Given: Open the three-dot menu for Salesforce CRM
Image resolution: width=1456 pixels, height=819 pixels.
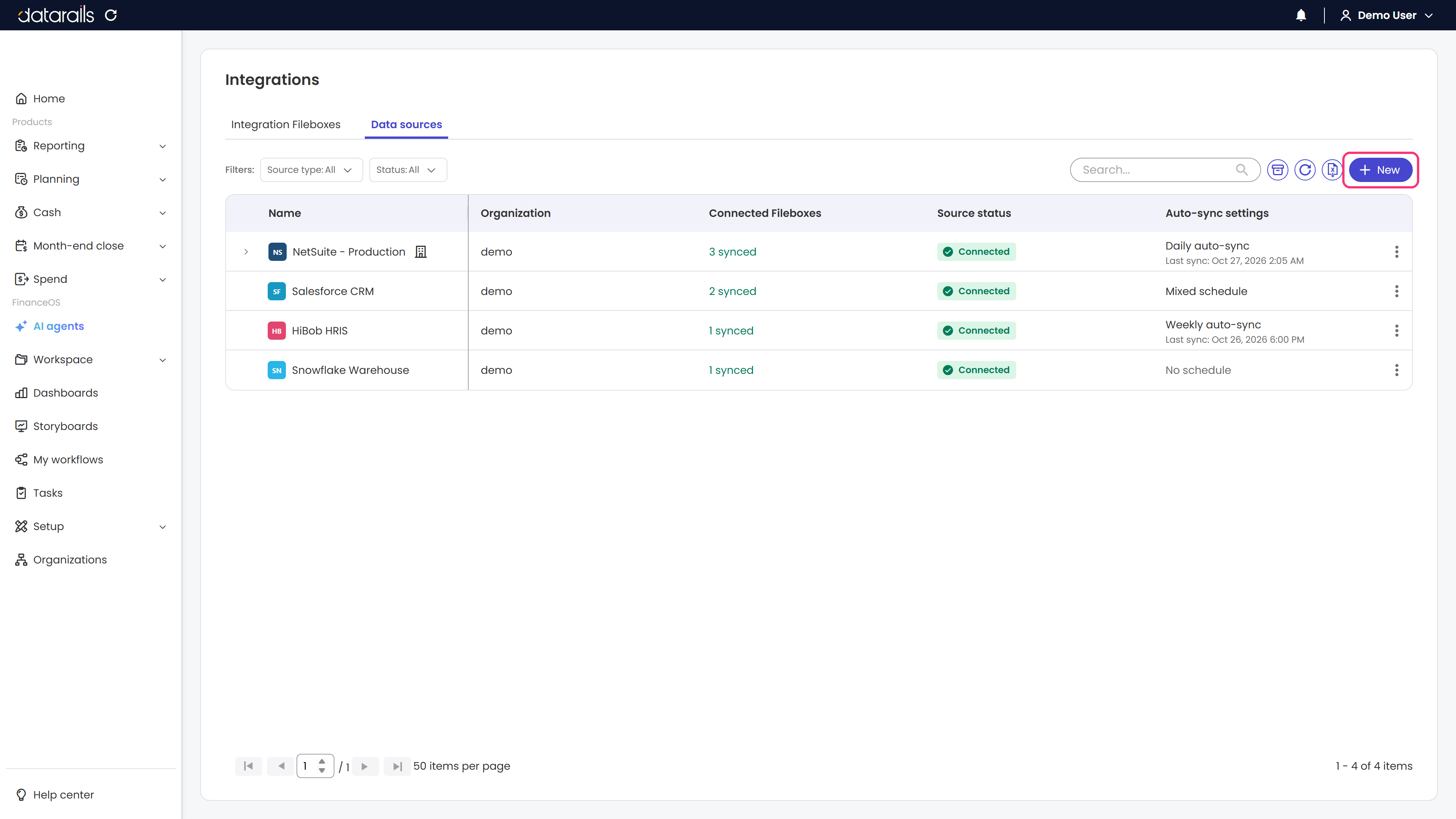Looking at the screenshot, I should [x=1396, y=291].
